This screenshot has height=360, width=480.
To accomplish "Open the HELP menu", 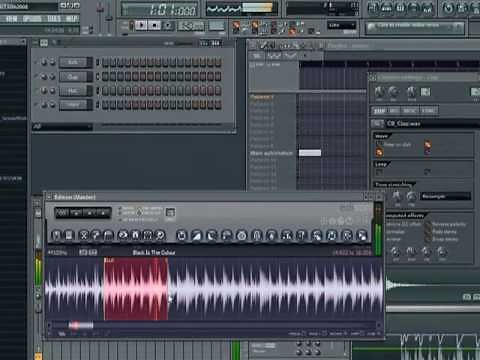I will point(71,19).
